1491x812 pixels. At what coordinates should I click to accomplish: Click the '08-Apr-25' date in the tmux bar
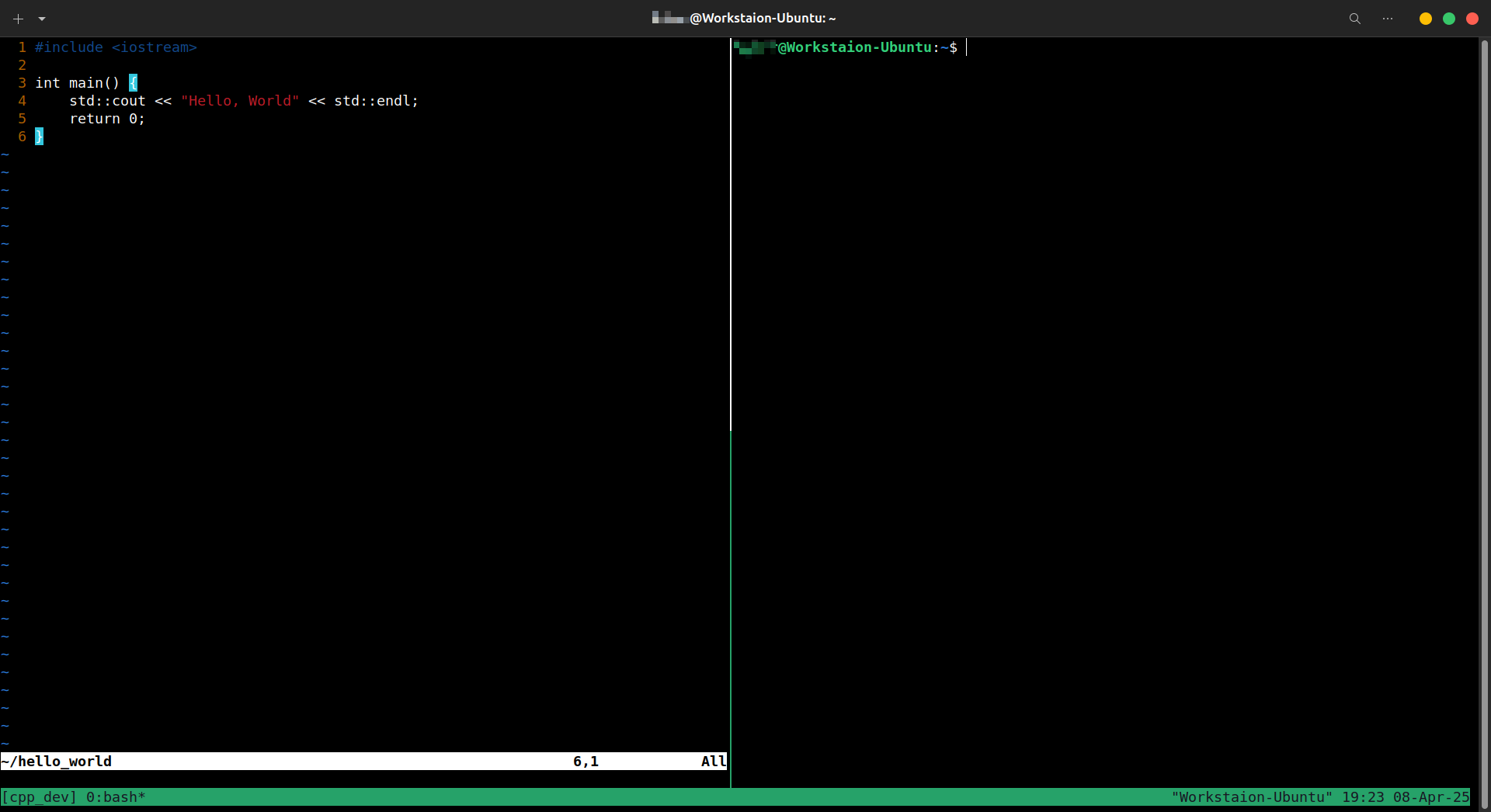click(1431, 797)
